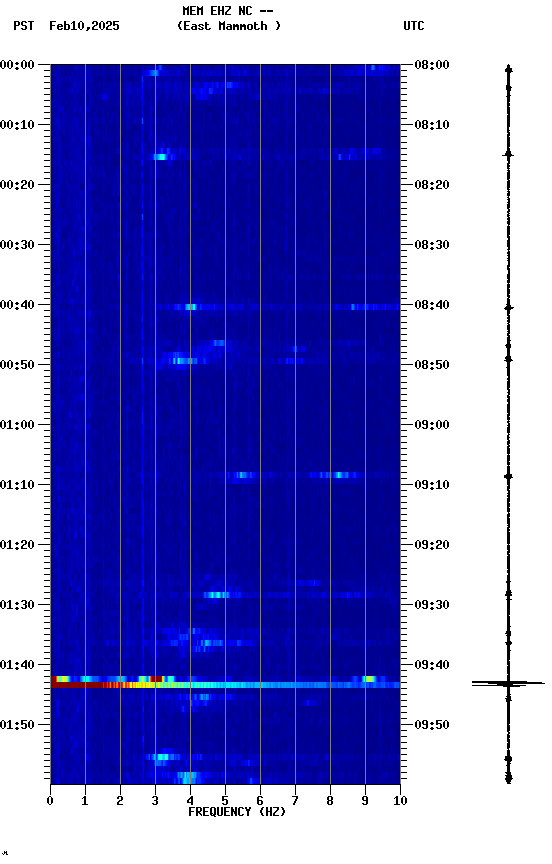The image size is (552, 864).
Task: Click the 00:30 PST time label
Action: tap(17, 245)
